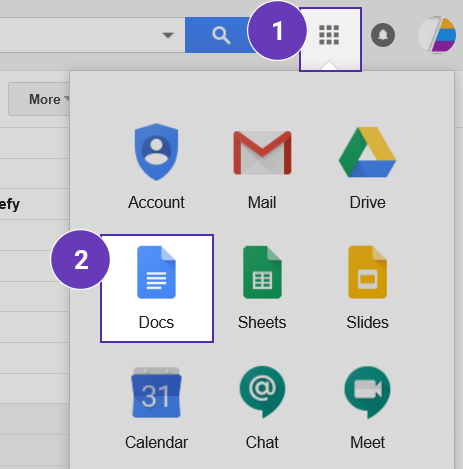The height and width of the screenshot is (469, 463).
Task: Open the Drive app icon
Action: (367, 152)
